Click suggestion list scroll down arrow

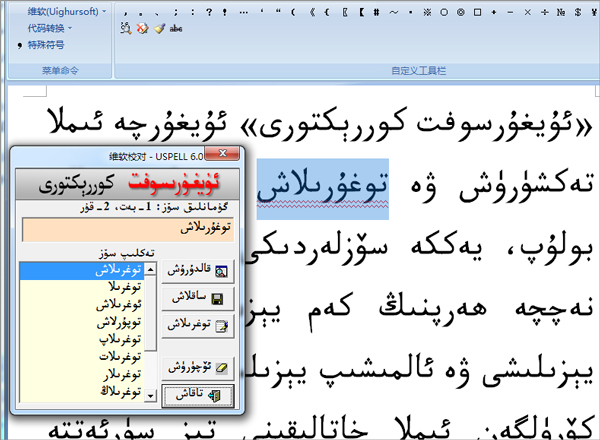(150, 395)
